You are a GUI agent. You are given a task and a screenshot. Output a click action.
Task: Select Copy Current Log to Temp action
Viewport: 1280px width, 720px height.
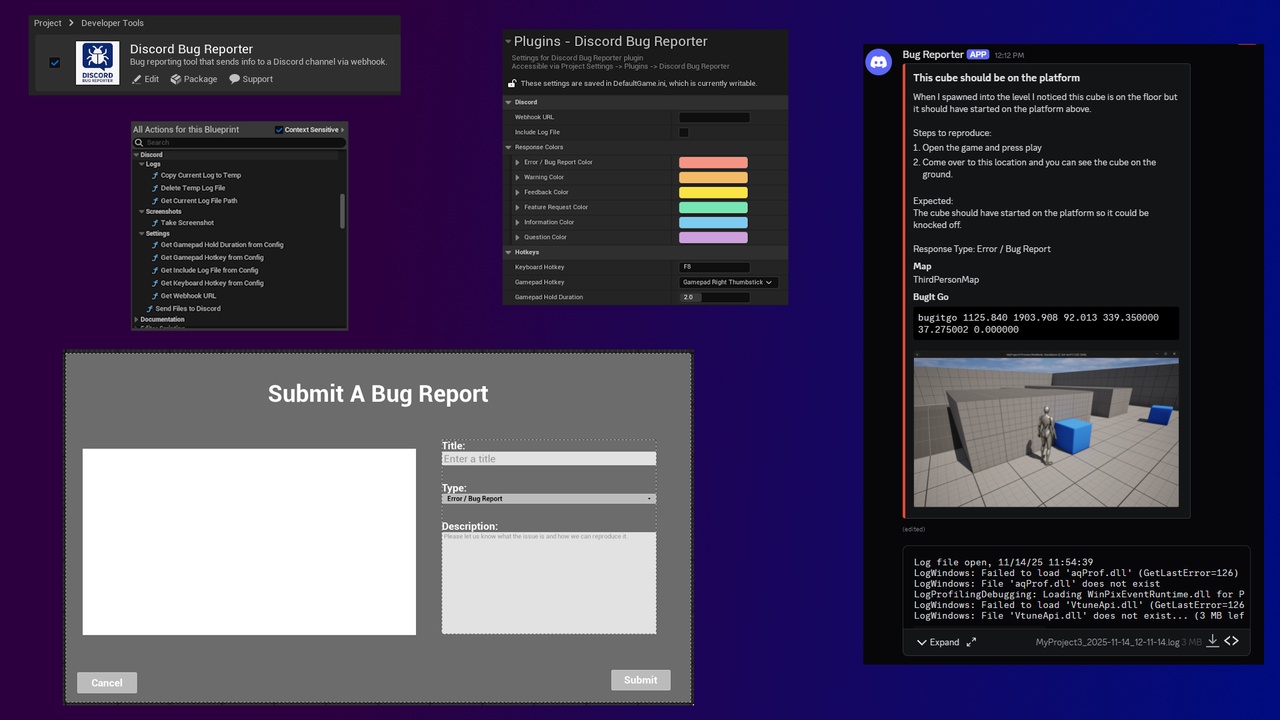(x=200, y=175)
